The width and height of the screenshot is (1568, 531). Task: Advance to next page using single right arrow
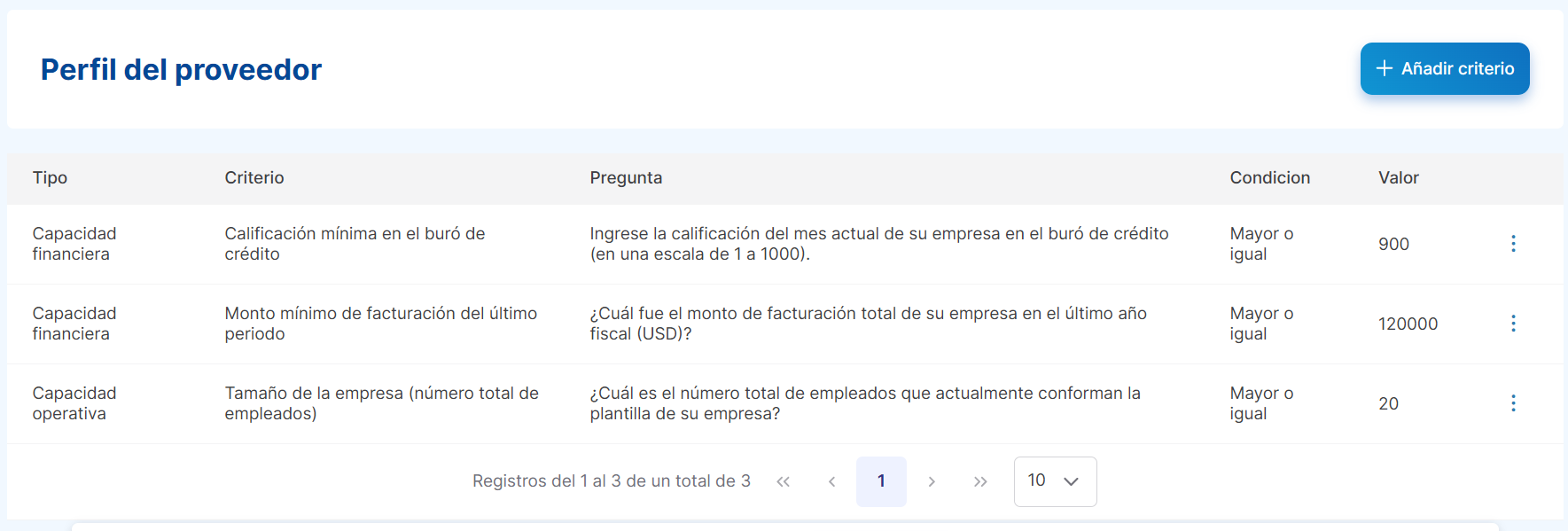(931, 481)
